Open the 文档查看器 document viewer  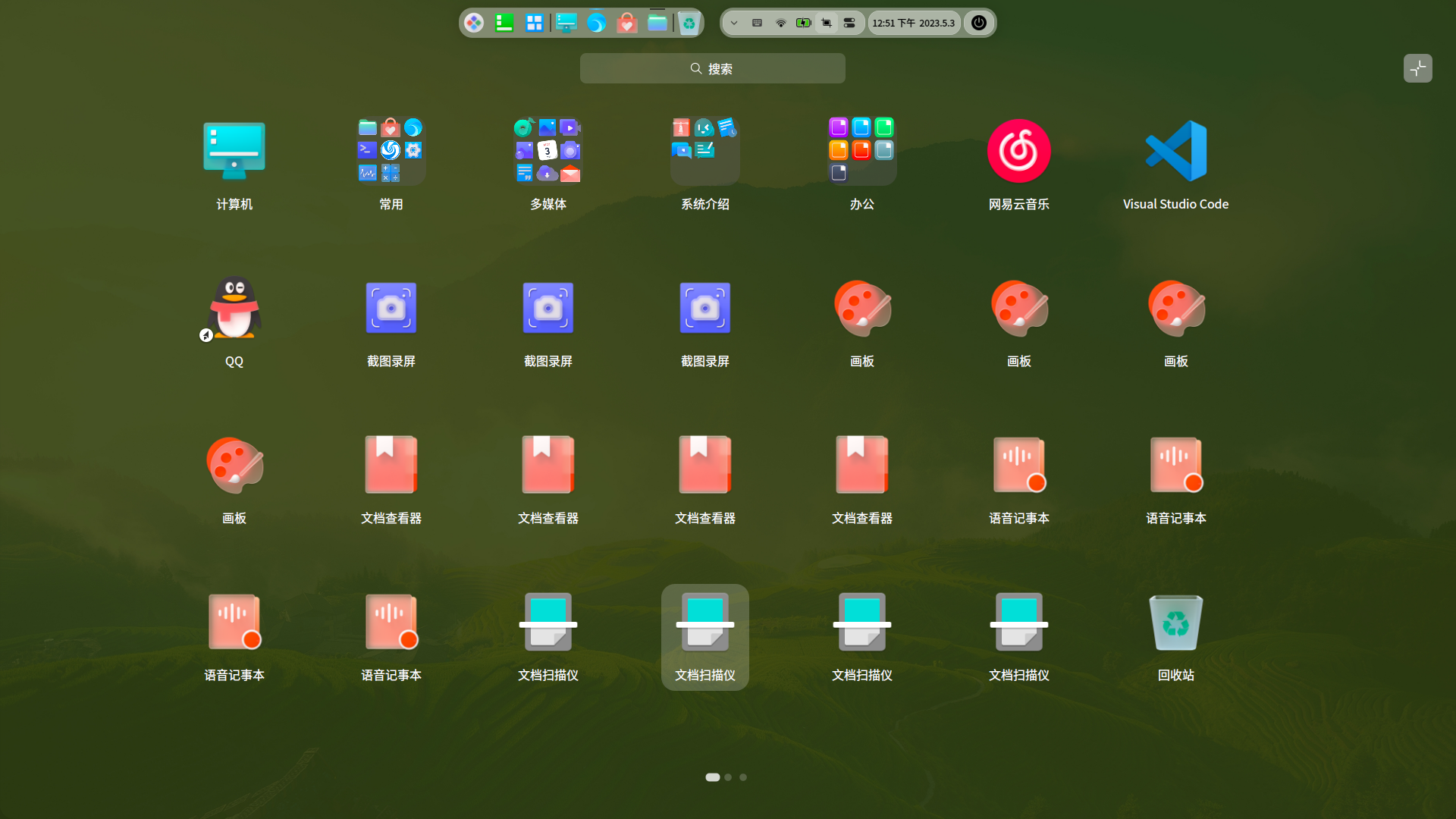(x=391, y=464)
